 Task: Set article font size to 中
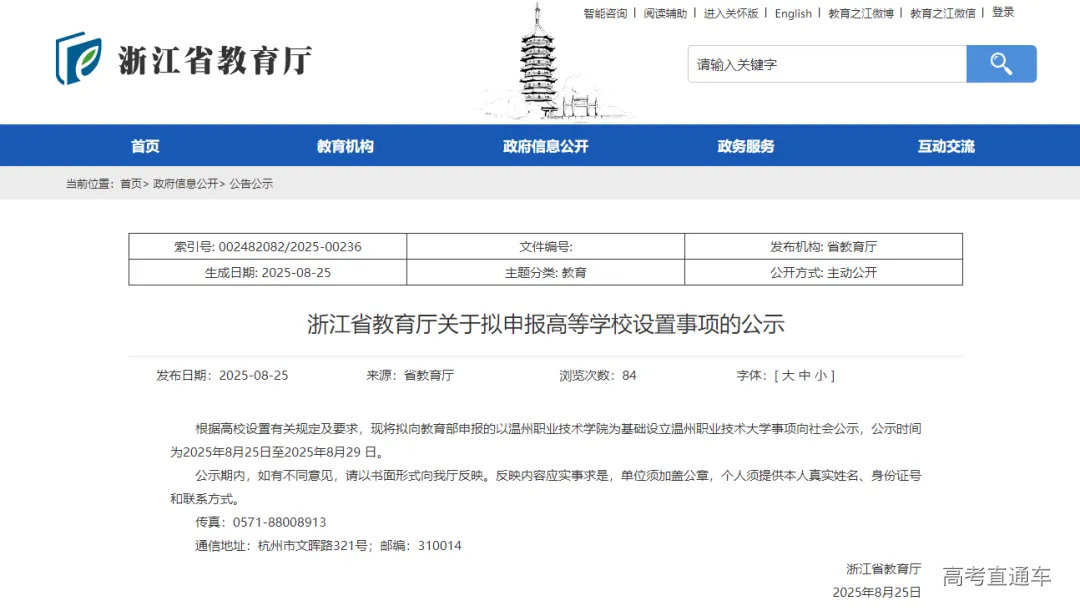point(806,375)
